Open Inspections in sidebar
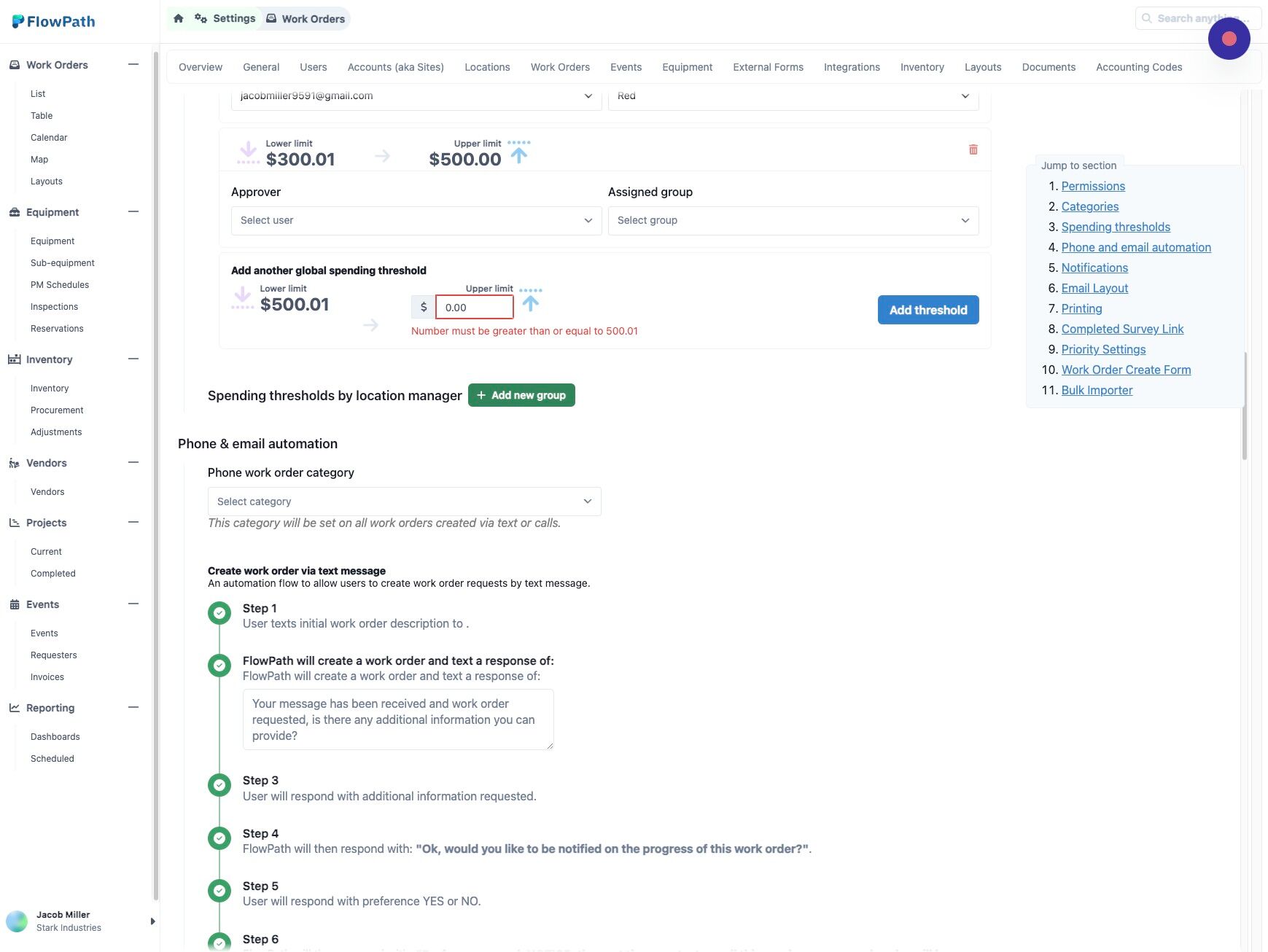 coord(54,307)
